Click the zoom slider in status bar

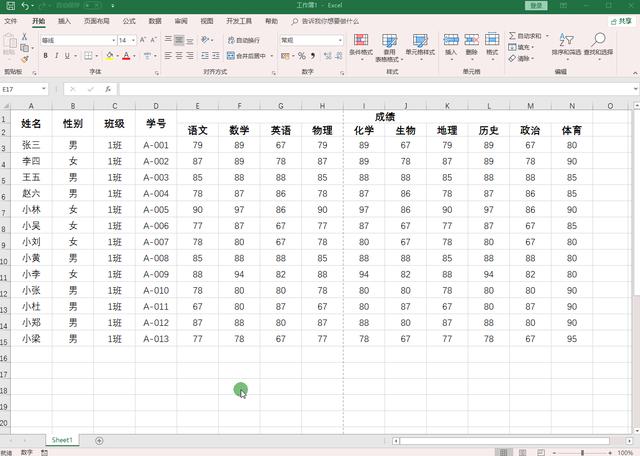tap(582, 452)
